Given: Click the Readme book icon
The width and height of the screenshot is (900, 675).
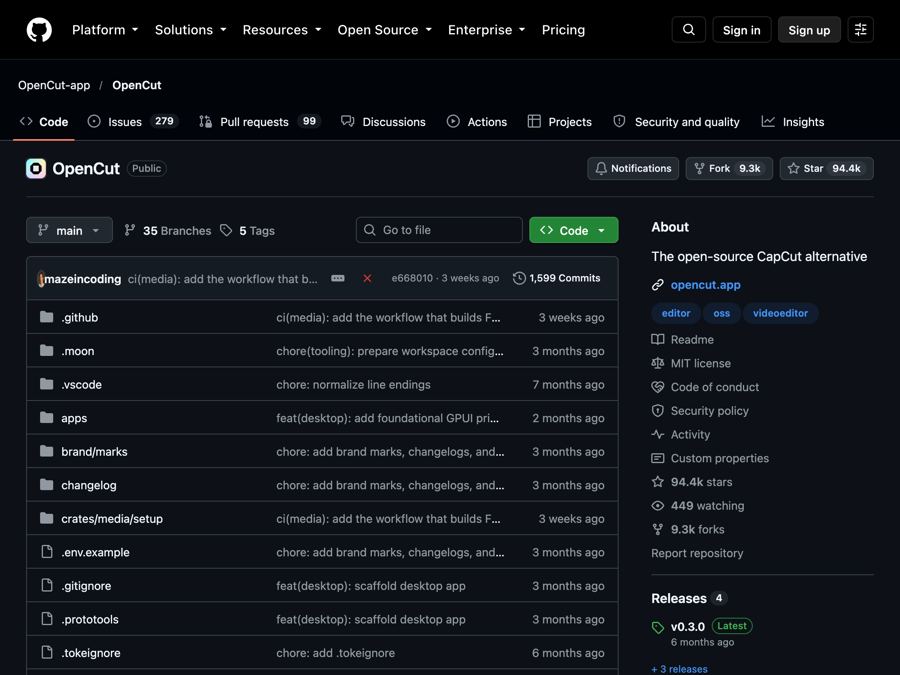Looking at the screenshot, I should (658, 339).
